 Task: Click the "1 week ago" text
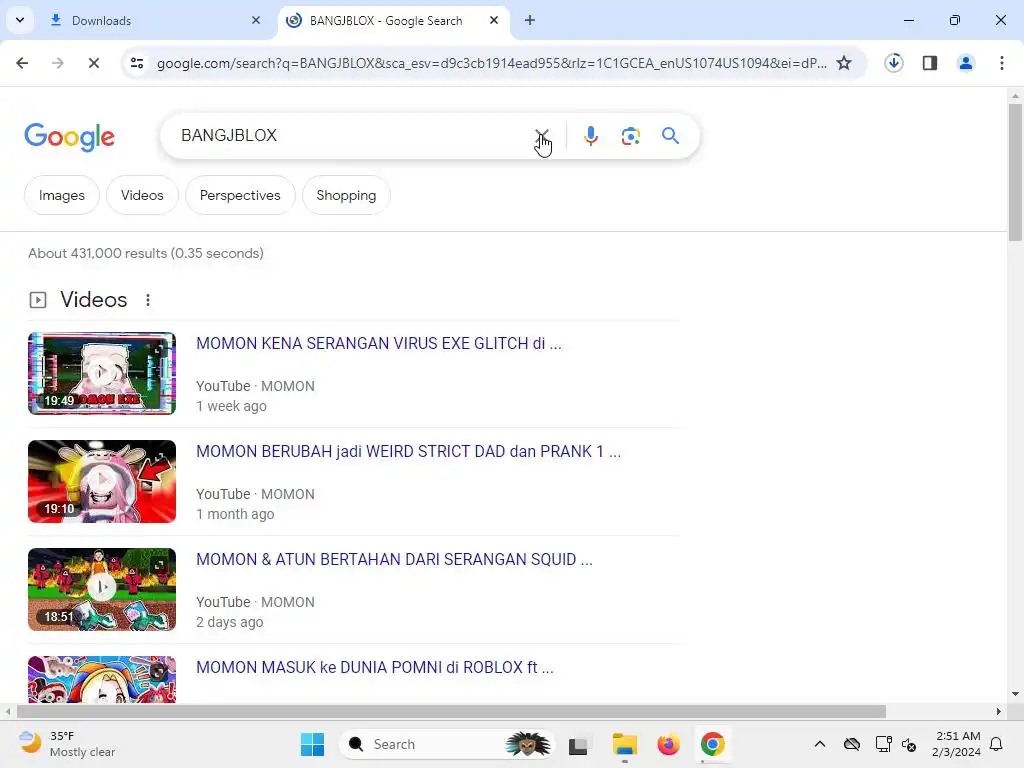231,406
